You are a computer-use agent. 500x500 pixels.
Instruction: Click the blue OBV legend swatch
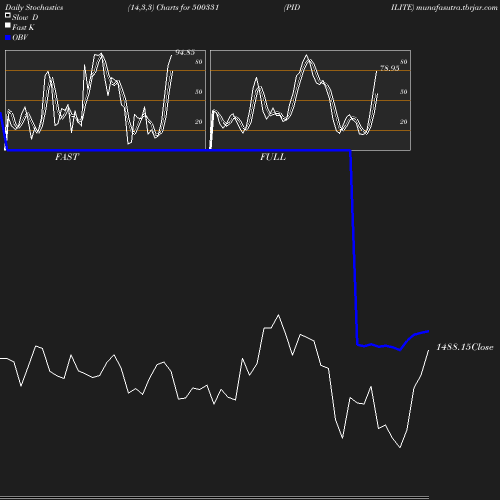[x=8, y=38]
